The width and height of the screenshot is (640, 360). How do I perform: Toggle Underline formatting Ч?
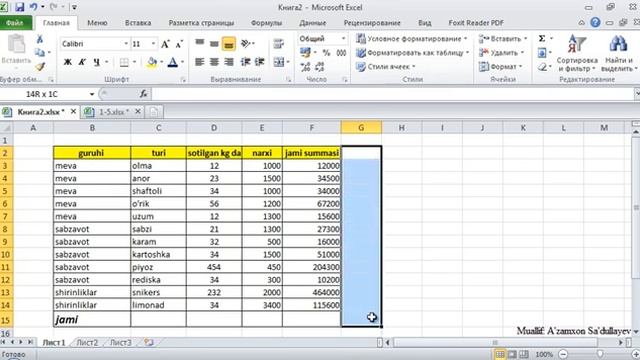coord(96,62)
